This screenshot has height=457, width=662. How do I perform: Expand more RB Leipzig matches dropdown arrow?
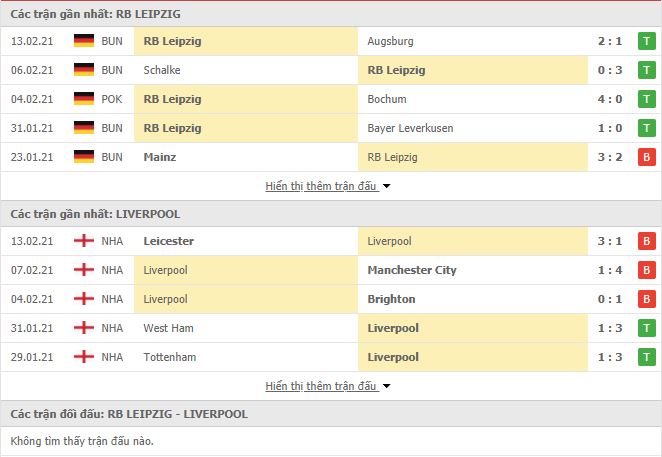pyautogui.click(x=386, y=186)
